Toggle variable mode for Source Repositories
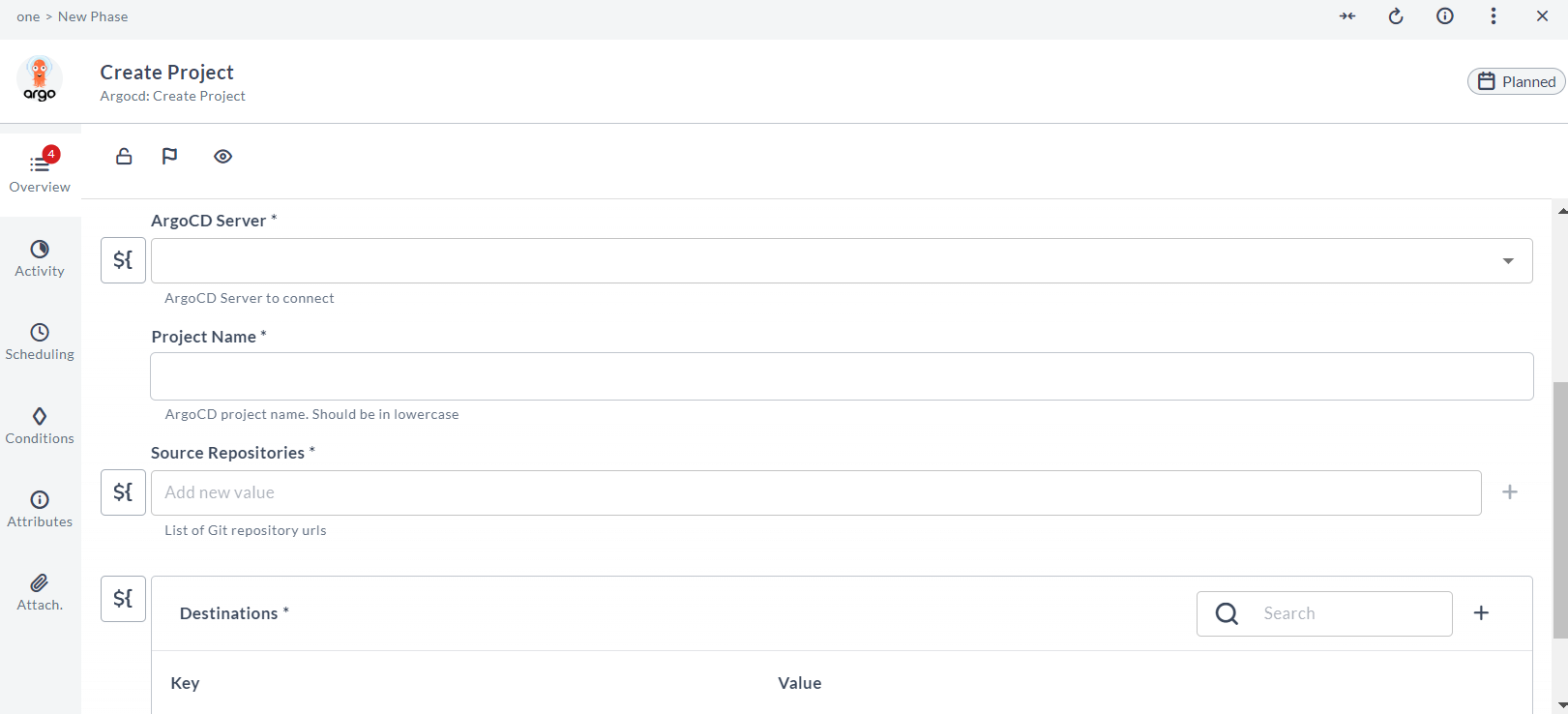The width and height of the screenshot is (1568, 714). 123,492
